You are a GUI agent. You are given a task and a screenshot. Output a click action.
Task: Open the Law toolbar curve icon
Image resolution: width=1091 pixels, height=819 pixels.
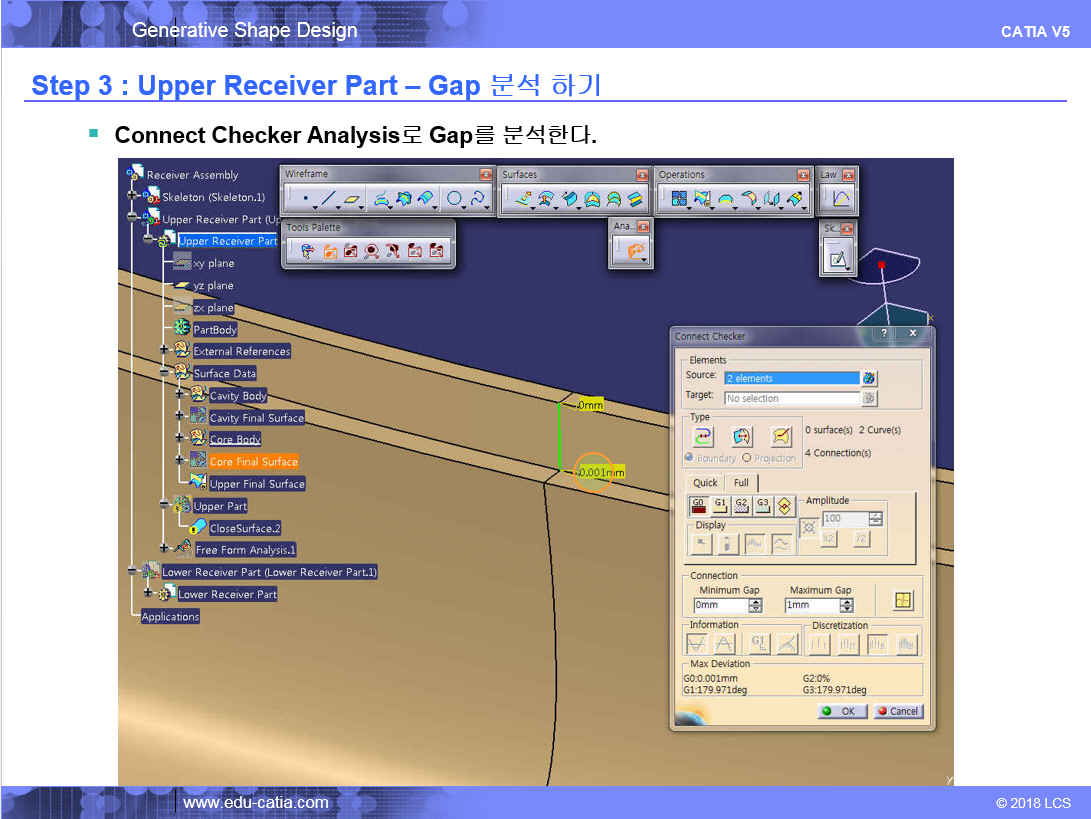840,199
